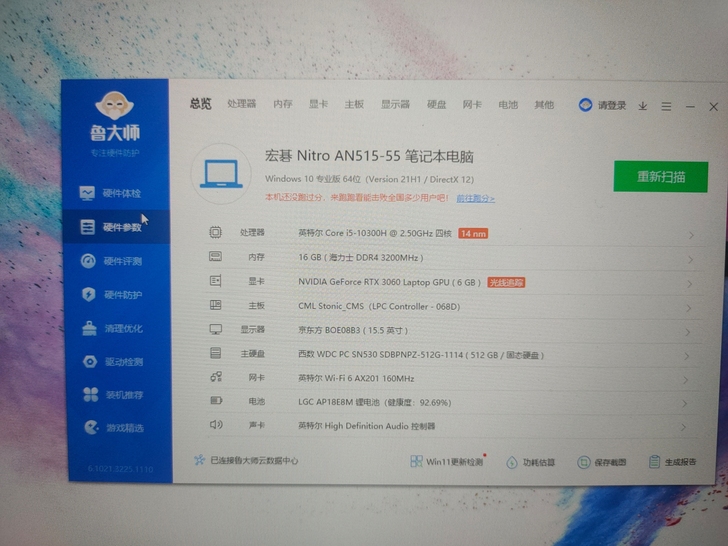Open 清理优化 cleanup section
The image size is (728, 546).
point(112,328)
